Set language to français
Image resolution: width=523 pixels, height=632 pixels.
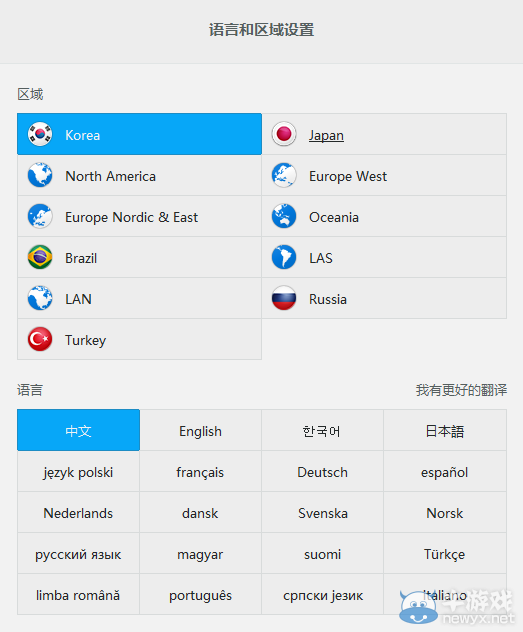pyautogui.click(x=200, y=472)
